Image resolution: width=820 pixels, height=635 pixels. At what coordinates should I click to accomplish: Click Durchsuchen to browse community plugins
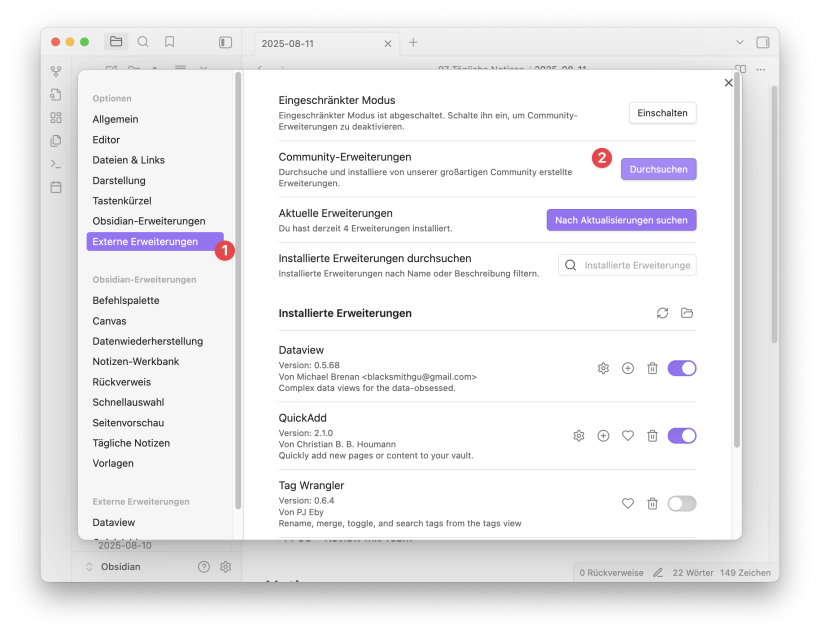658,169
